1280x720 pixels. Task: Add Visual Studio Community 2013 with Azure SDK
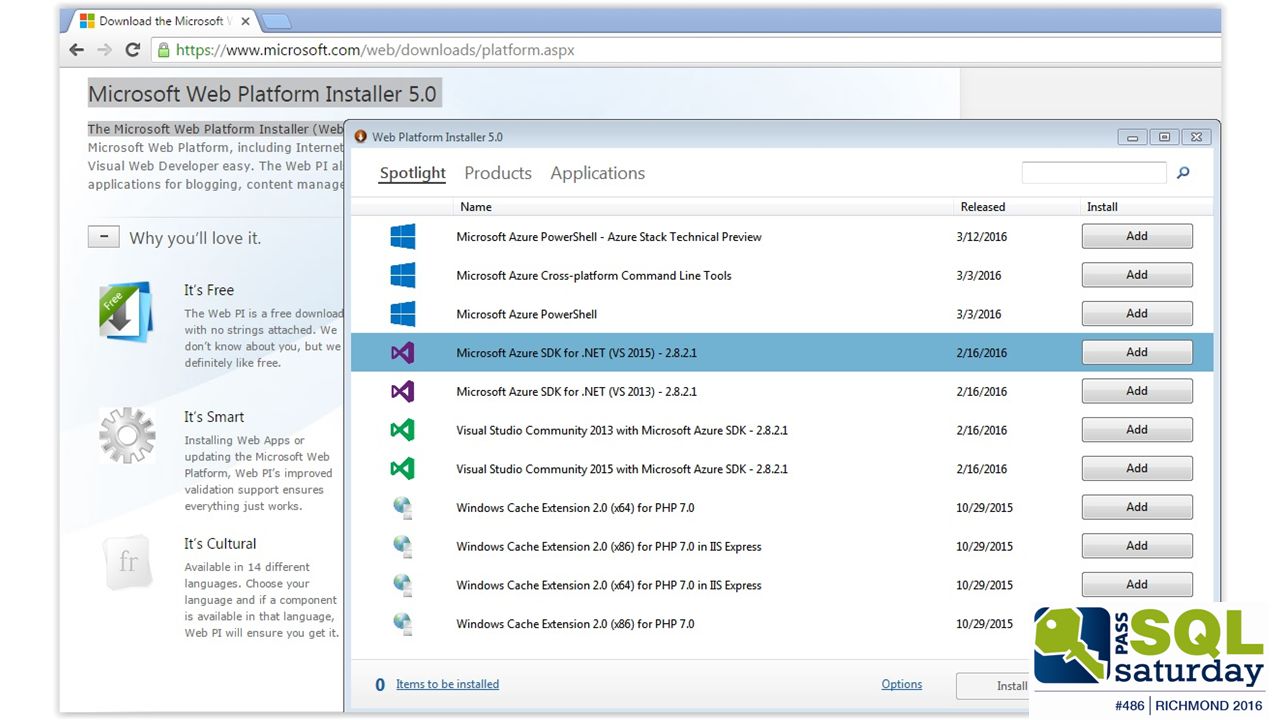click(x=1137, y=429)
